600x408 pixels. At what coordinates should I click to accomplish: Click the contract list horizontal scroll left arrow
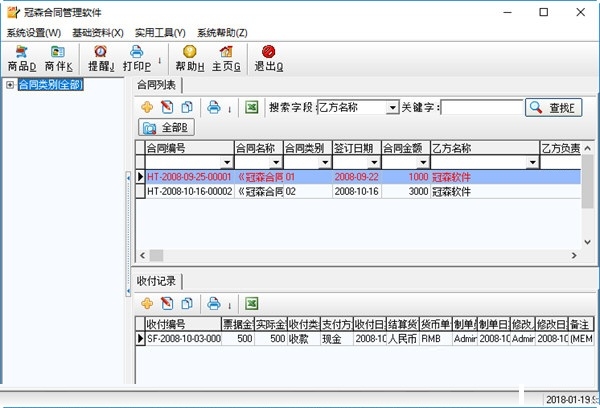pyautogui.click(x=142, y=255)
